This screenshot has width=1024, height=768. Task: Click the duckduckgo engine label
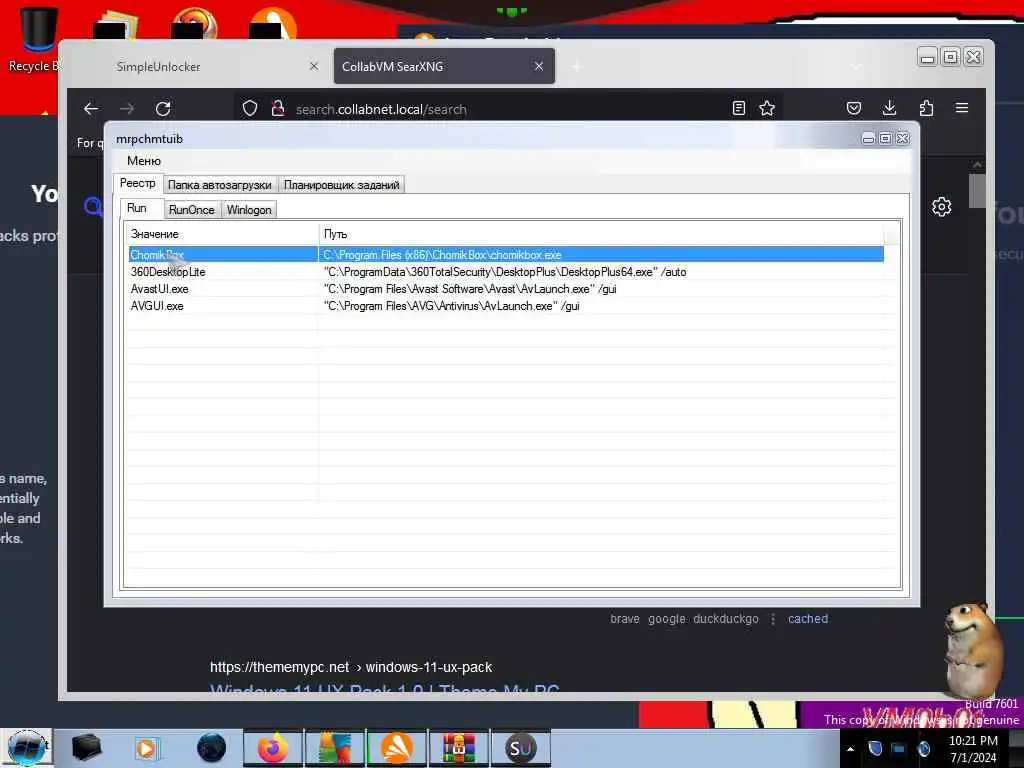(726, 618)
